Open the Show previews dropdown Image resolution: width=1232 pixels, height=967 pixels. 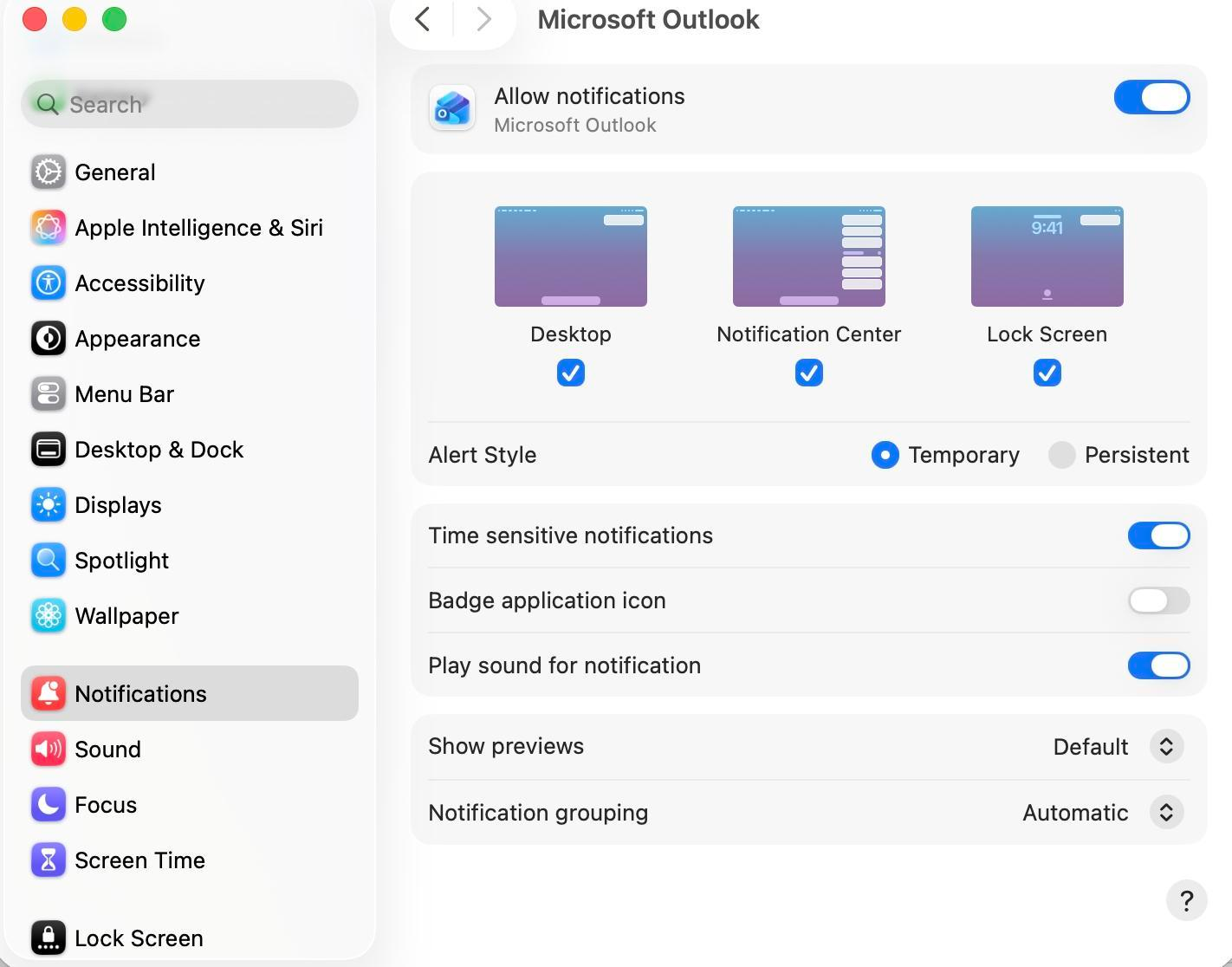(1166, 747)
